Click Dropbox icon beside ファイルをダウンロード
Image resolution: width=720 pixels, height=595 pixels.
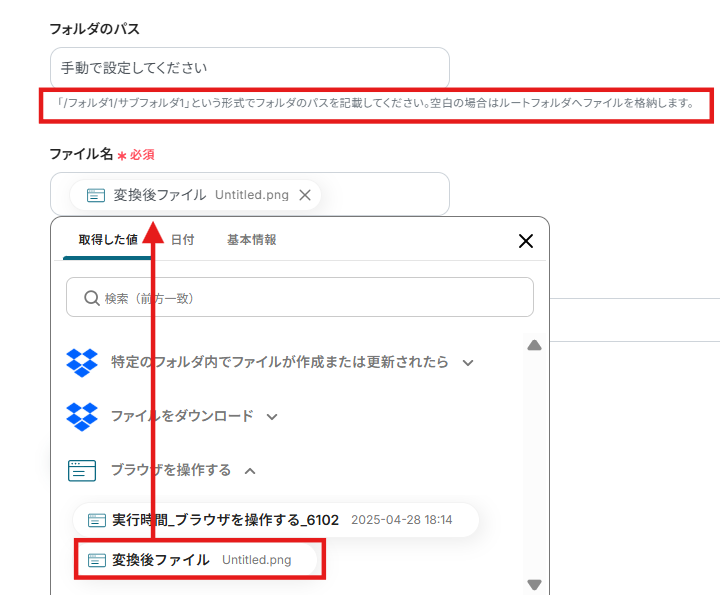pyautogui.click(x=82, y=417)
